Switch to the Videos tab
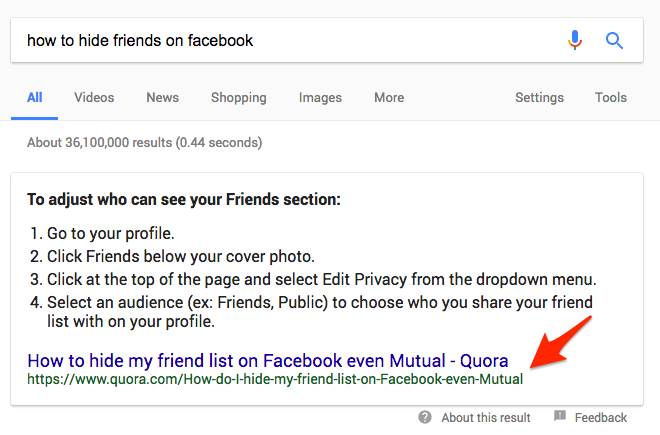Image resolution: width=660 pixels, height=435 pixels. coord(94,98)
